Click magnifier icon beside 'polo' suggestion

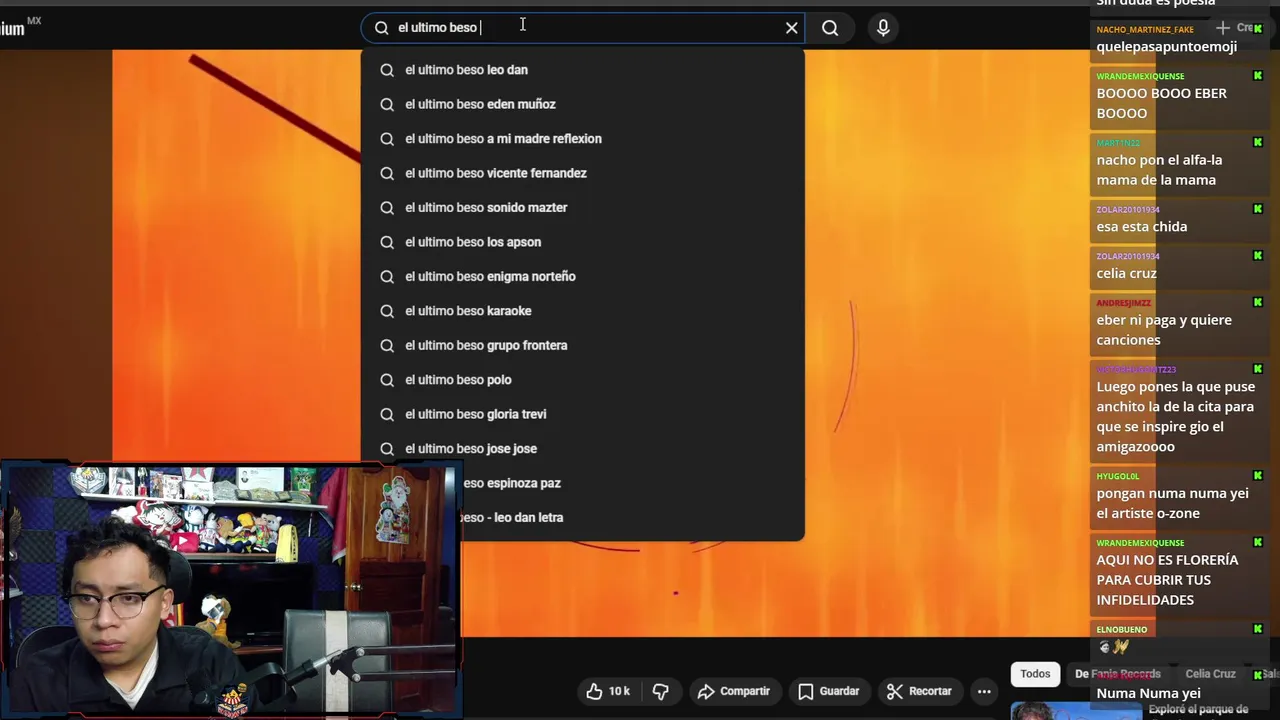pyautogui.click(x=387, y=380)
